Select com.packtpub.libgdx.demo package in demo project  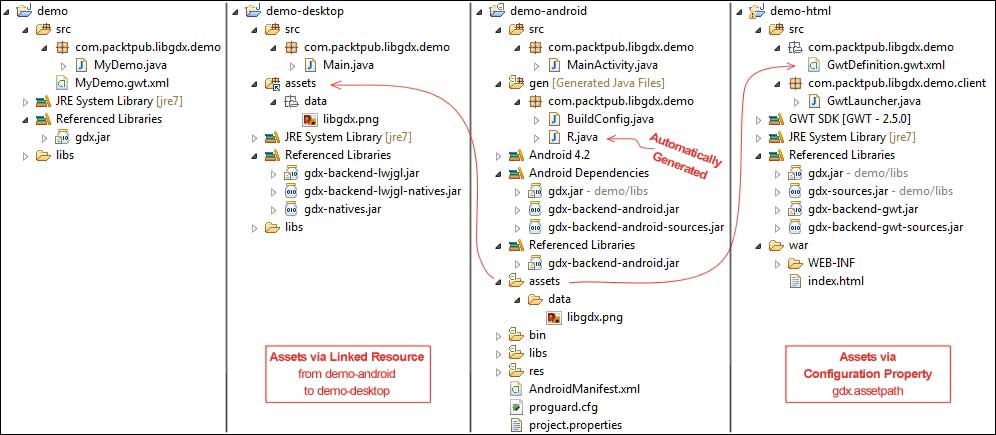click(x=148, y=46)
